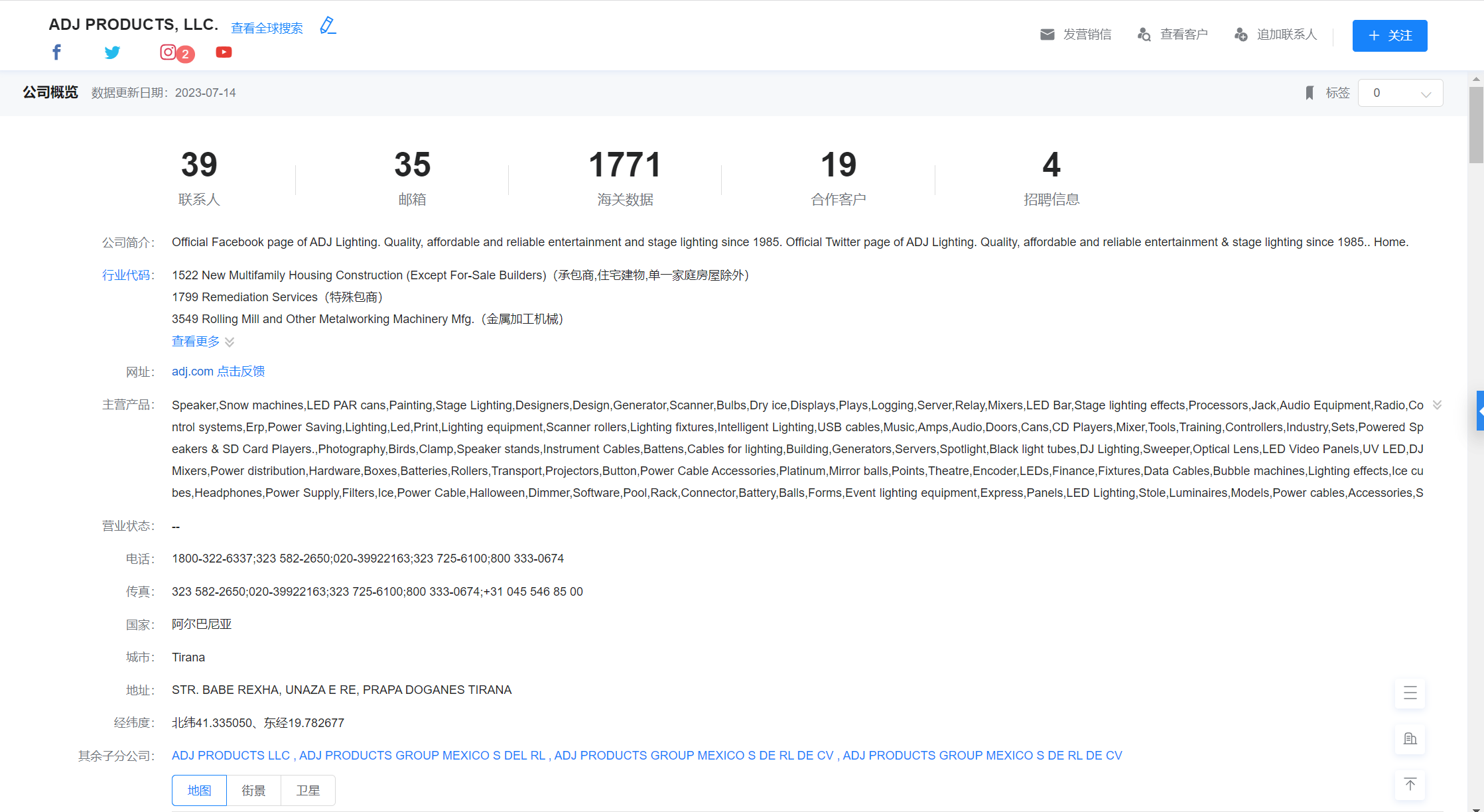
Task: Click 查看客户 view customers
Action: coord(1172,34)
